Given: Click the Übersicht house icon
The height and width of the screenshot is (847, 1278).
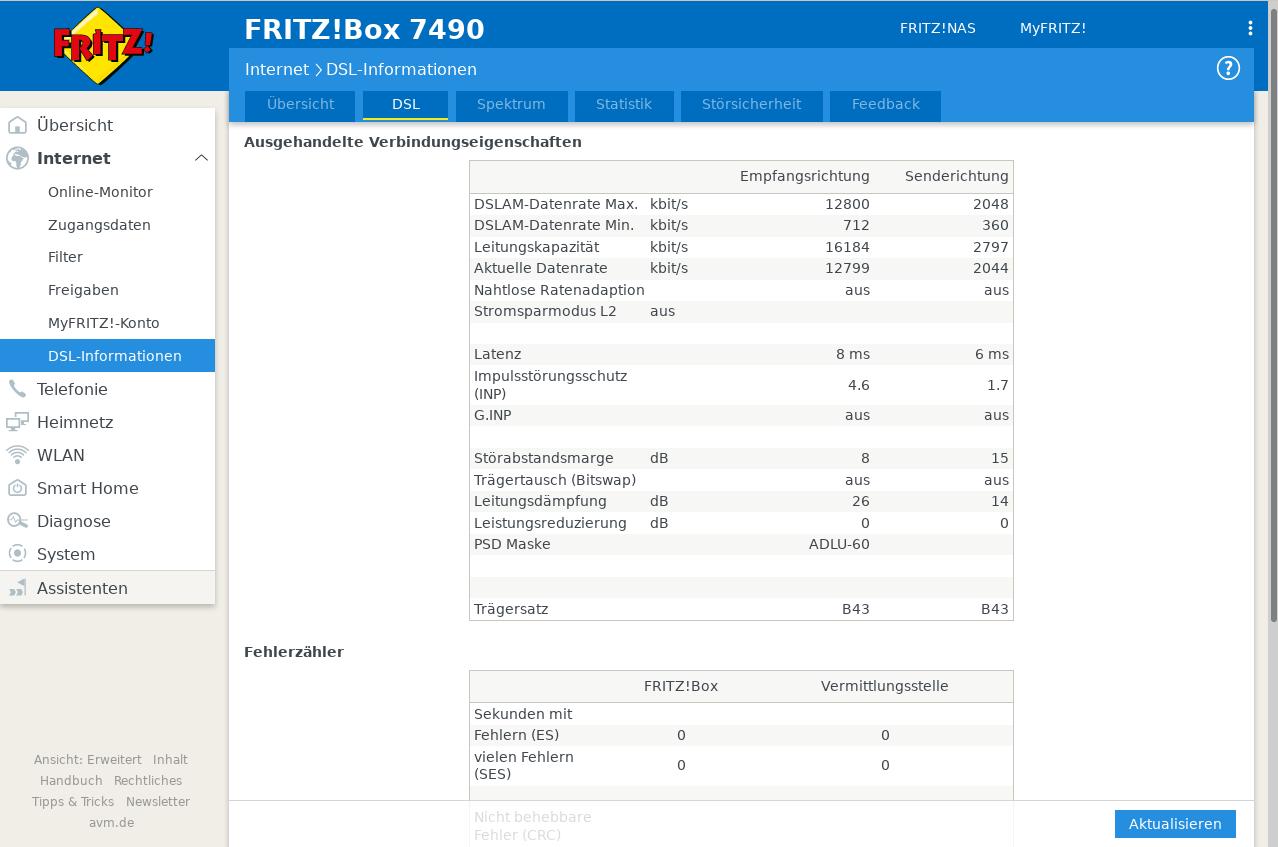Looking at the screenshot, I should point(17,125).
